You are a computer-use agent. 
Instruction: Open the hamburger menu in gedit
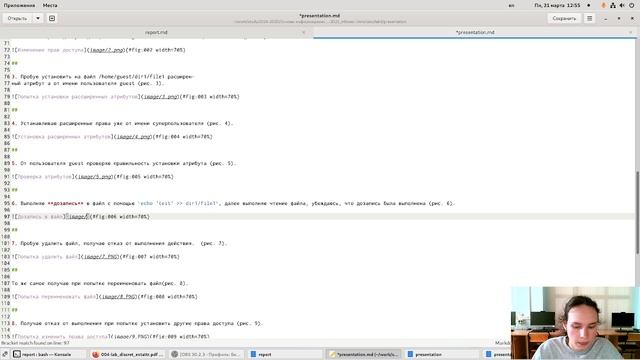(589, 18)
